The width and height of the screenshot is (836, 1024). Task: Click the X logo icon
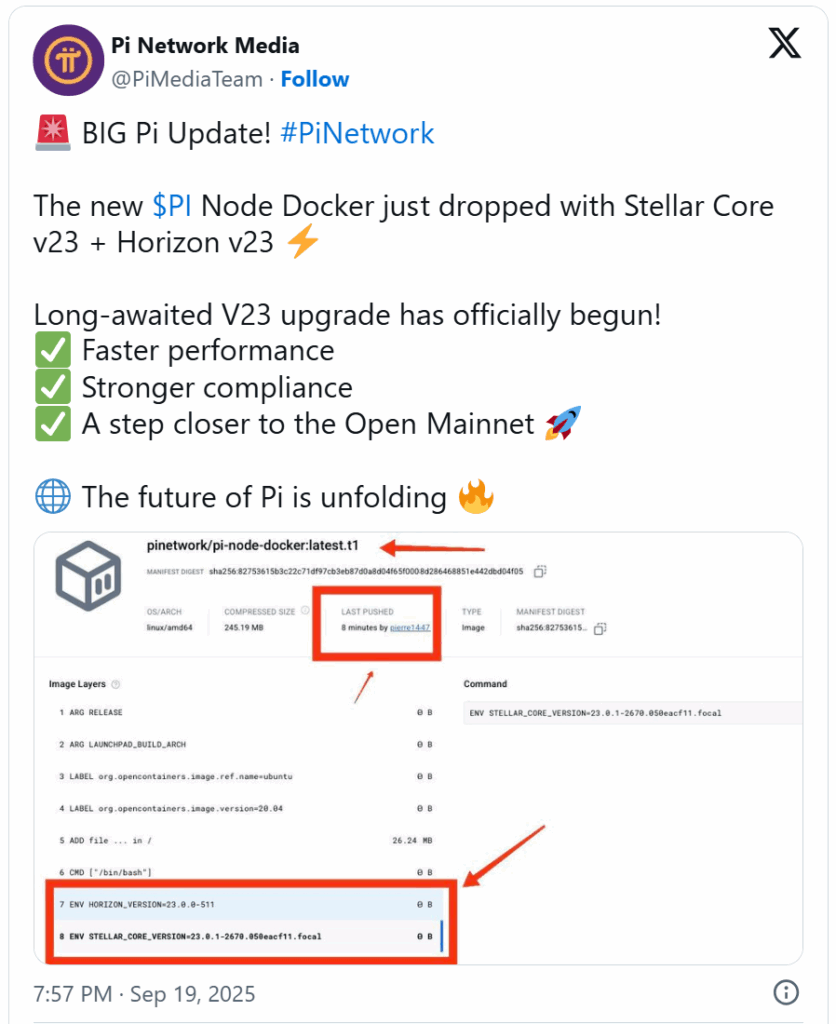(x=784, y=43)
